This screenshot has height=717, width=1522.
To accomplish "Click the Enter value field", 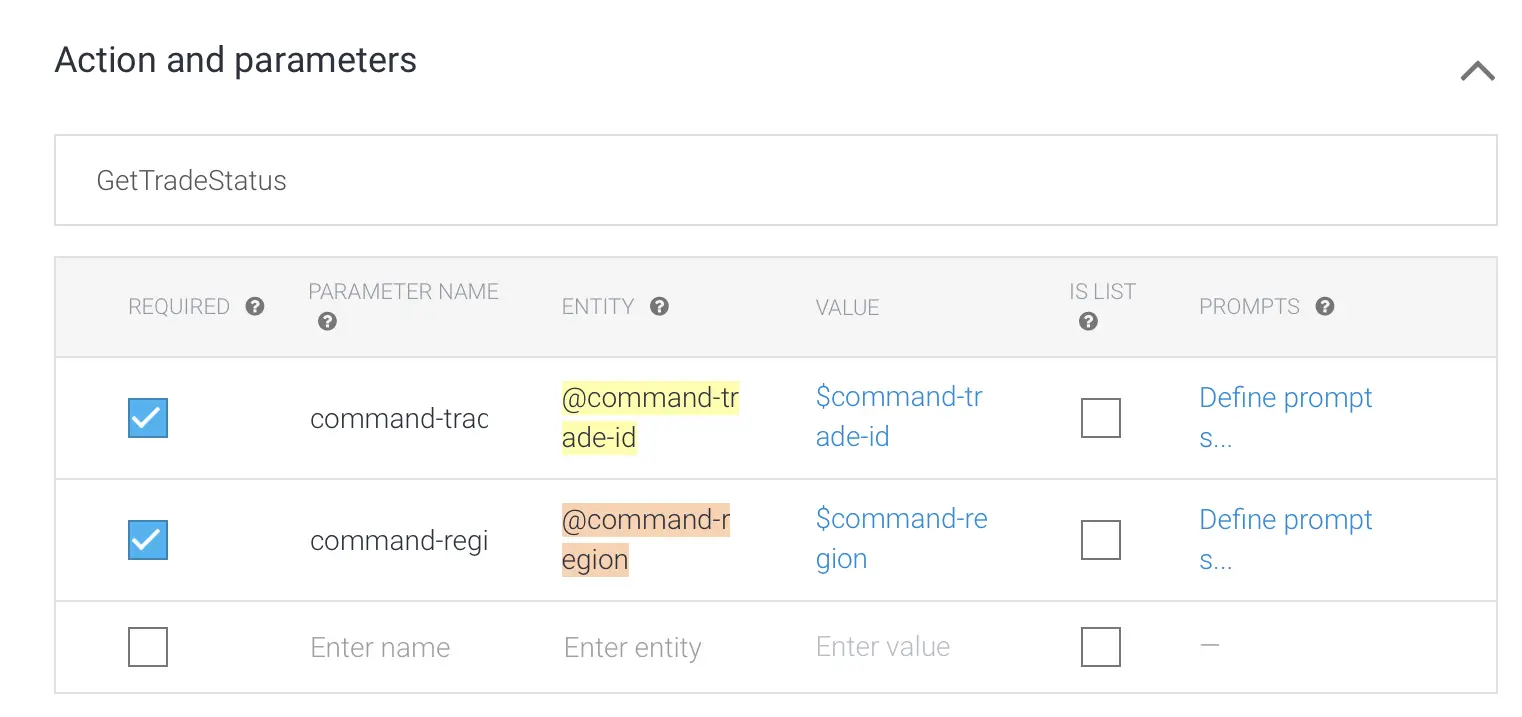I will tap(883, 647).
